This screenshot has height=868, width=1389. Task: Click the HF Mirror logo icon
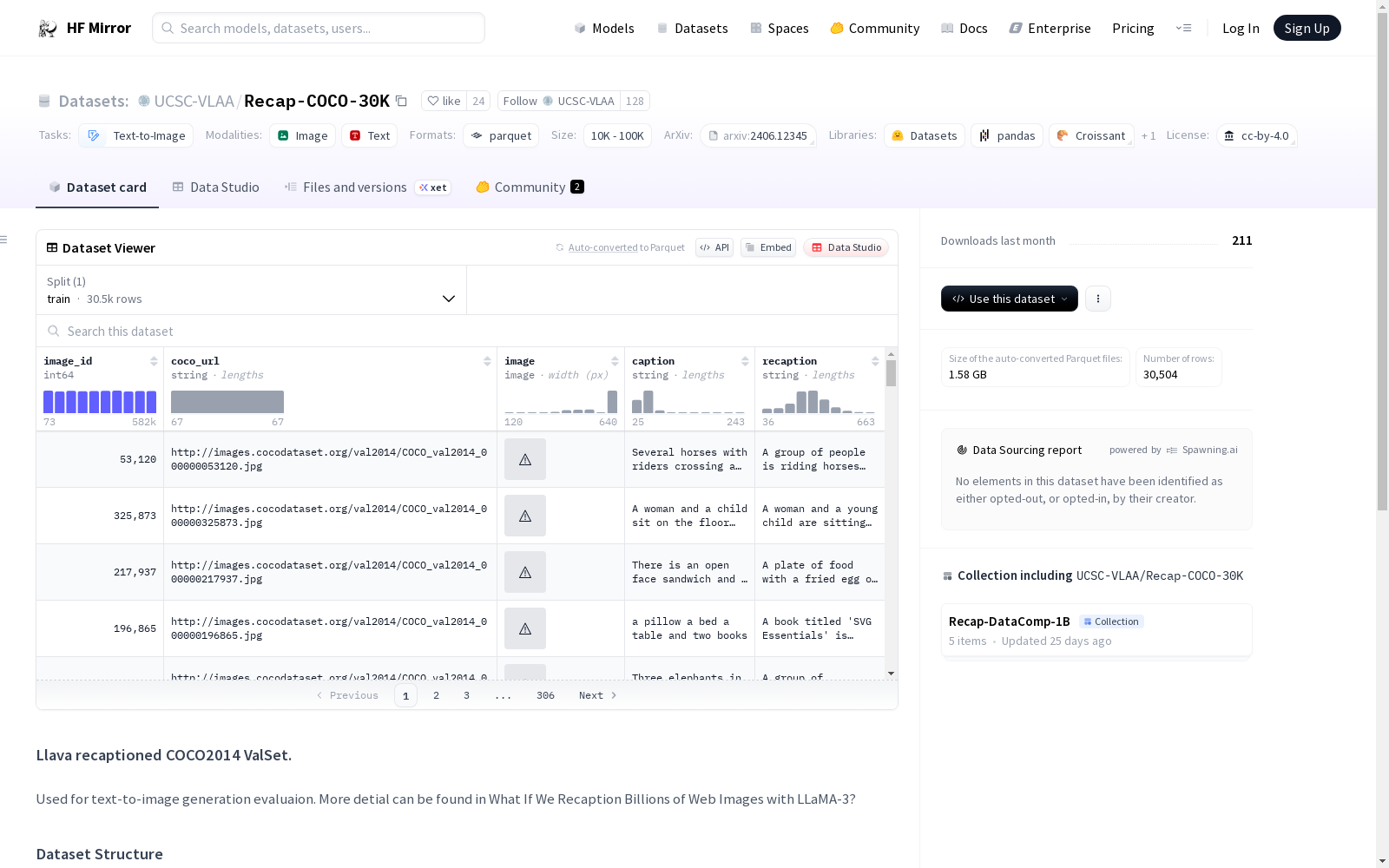tap(48, 29)
